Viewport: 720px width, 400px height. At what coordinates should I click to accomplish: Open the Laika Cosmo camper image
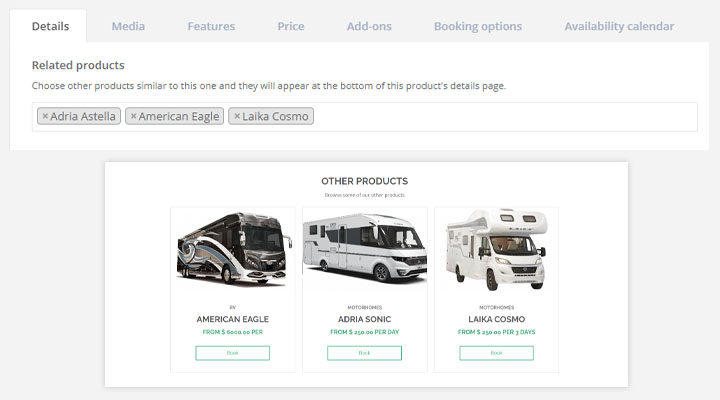tap(496, 249)
